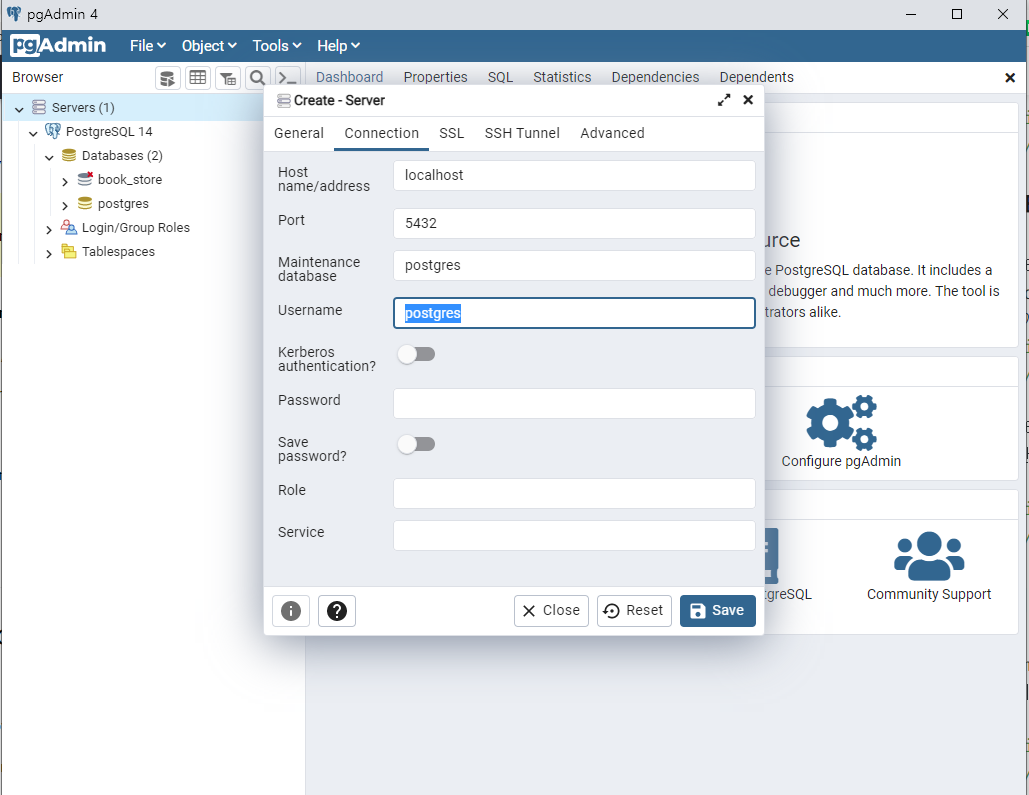The height and width of the screenshot is (795, 1029).
Task: Switch to the General tab
Action: coord(299,133)
